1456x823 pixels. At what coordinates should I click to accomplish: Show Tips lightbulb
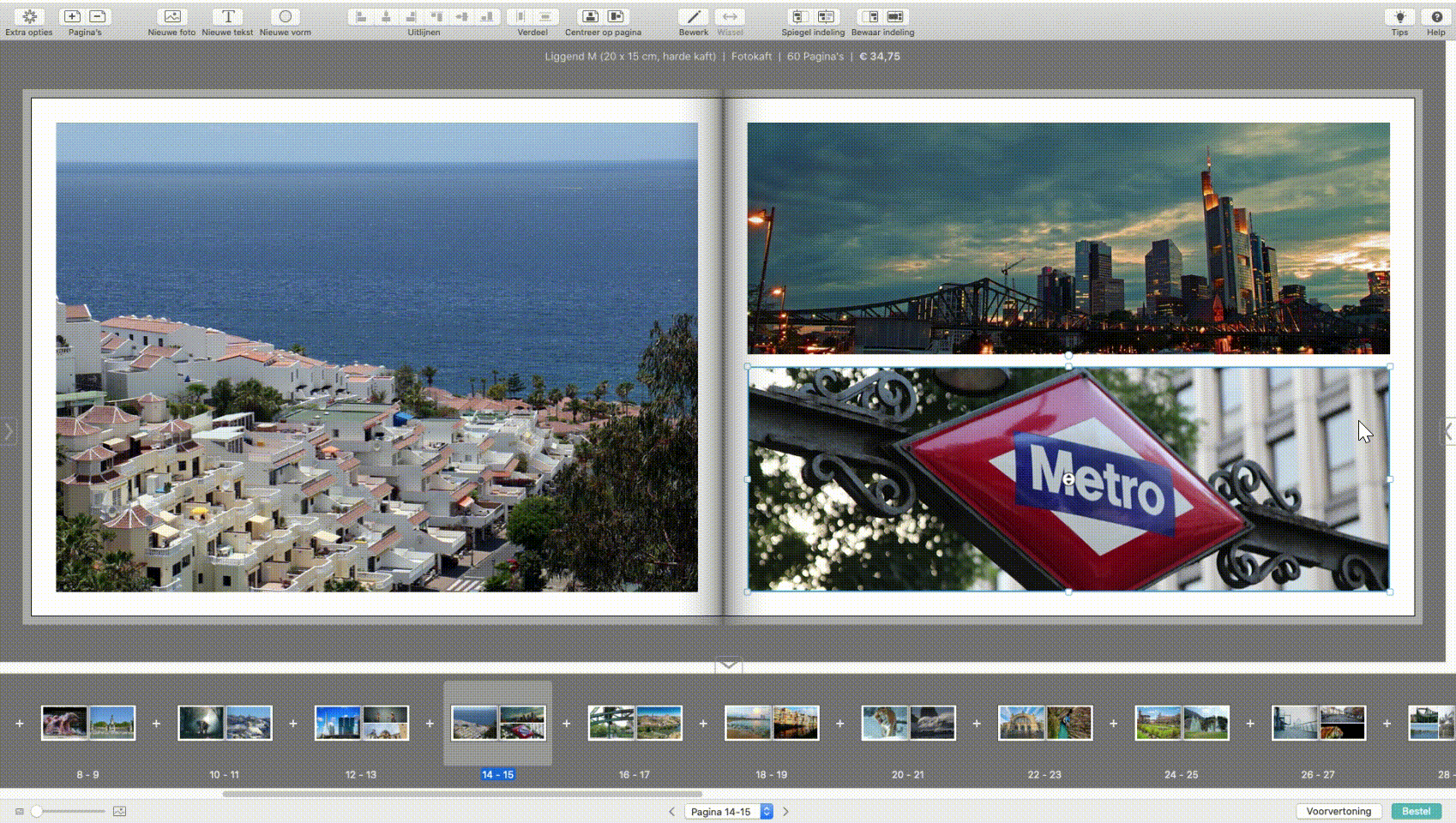[1399, 16]
